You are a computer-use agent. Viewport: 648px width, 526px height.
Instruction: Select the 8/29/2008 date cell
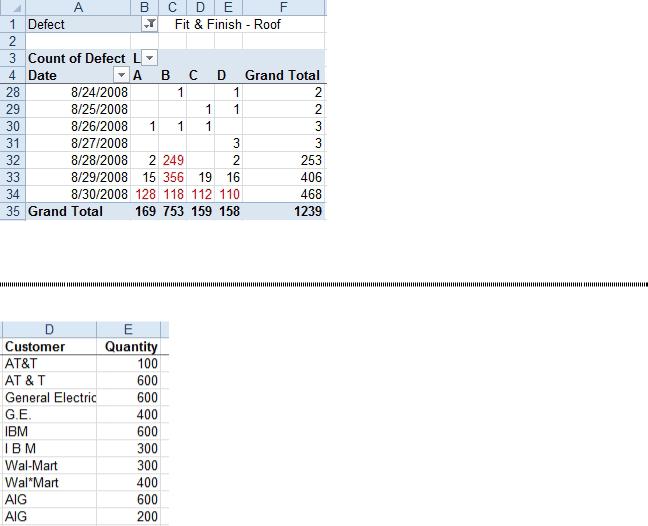pos(78,177)
